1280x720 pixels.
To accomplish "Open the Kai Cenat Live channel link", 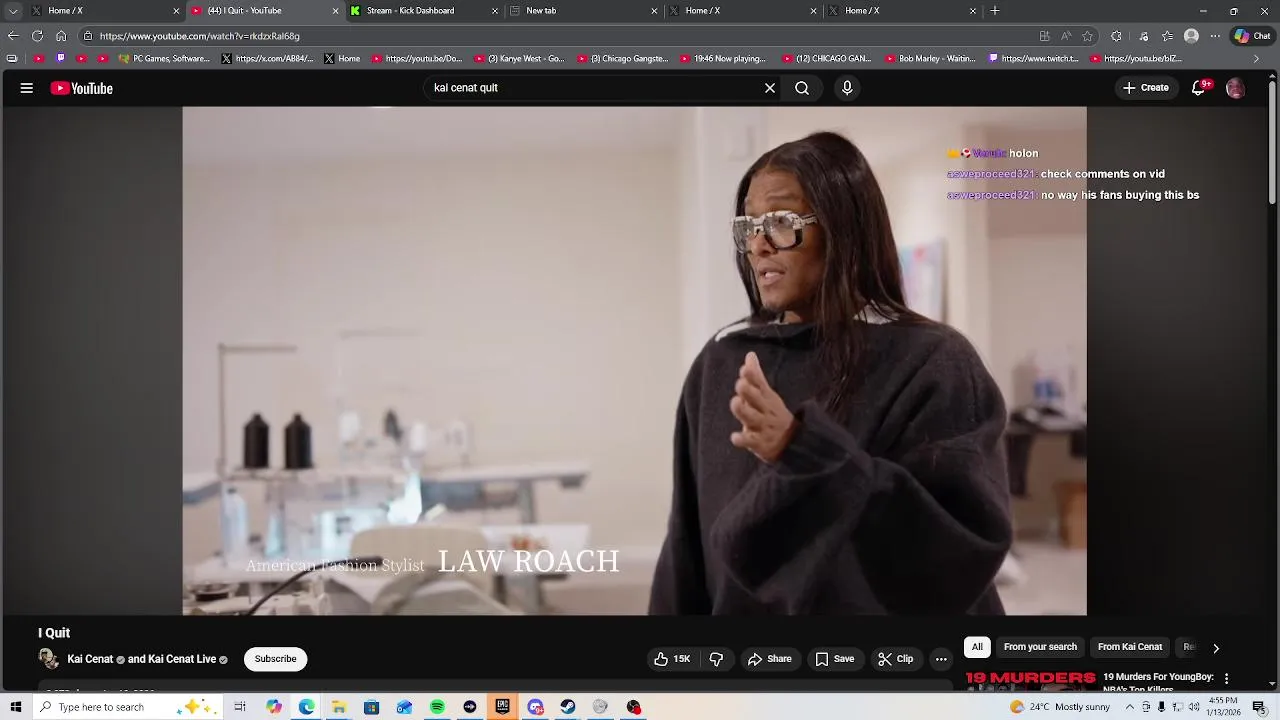I will click(182, 659).
